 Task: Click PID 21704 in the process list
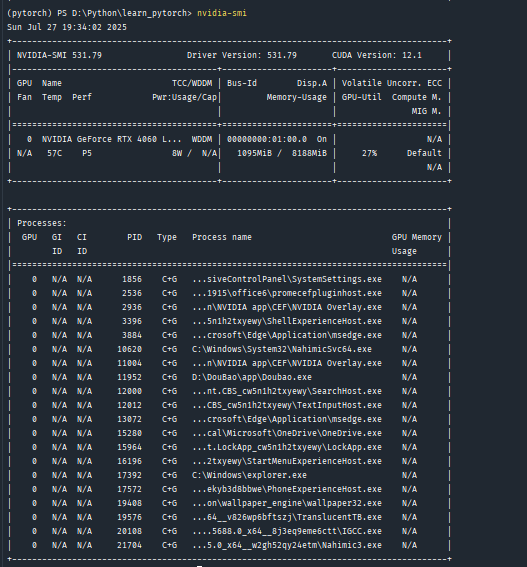click(x=129, y=545)
